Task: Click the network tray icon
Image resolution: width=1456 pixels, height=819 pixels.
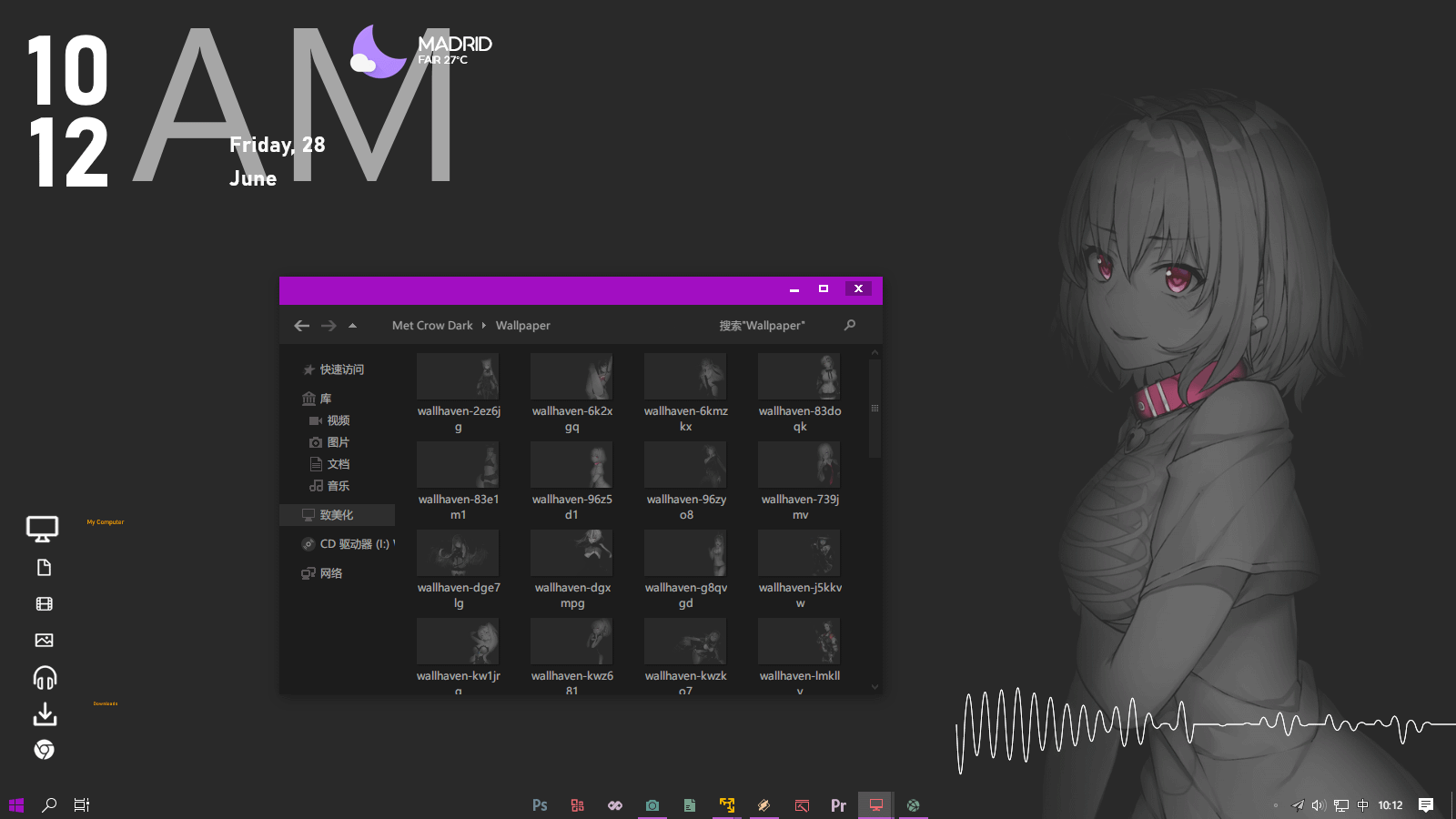Action: coord(1340,805)
